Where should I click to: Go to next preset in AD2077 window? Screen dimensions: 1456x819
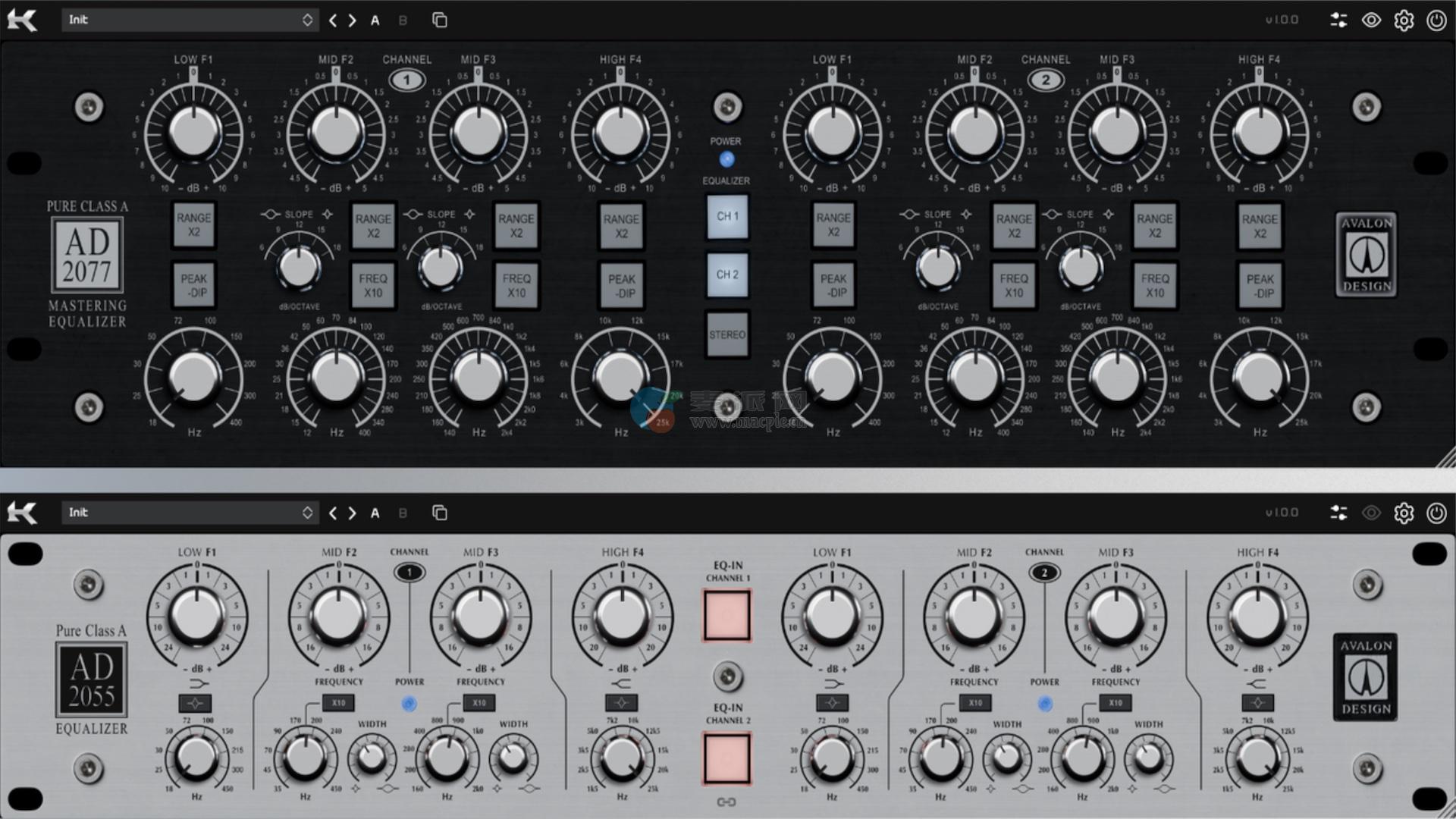click(x=353, y=20)
